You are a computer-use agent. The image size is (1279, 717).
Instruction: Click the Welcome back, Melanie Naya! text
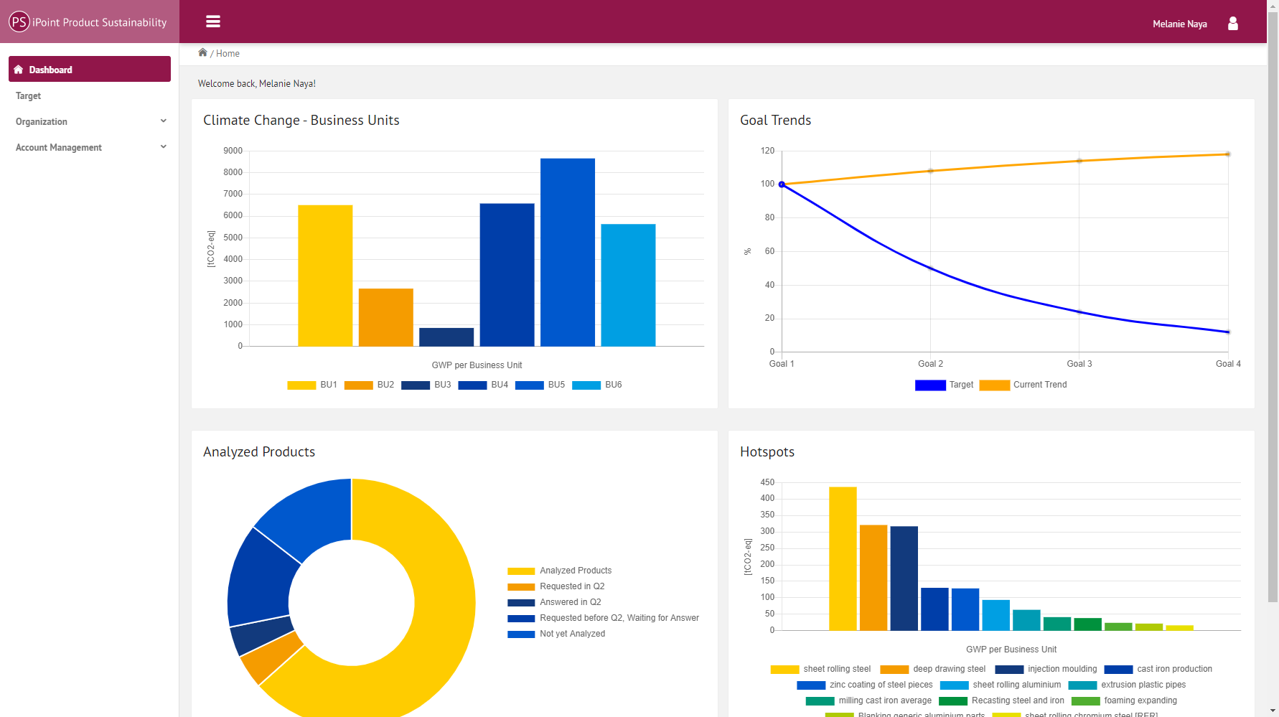point(257,84)
